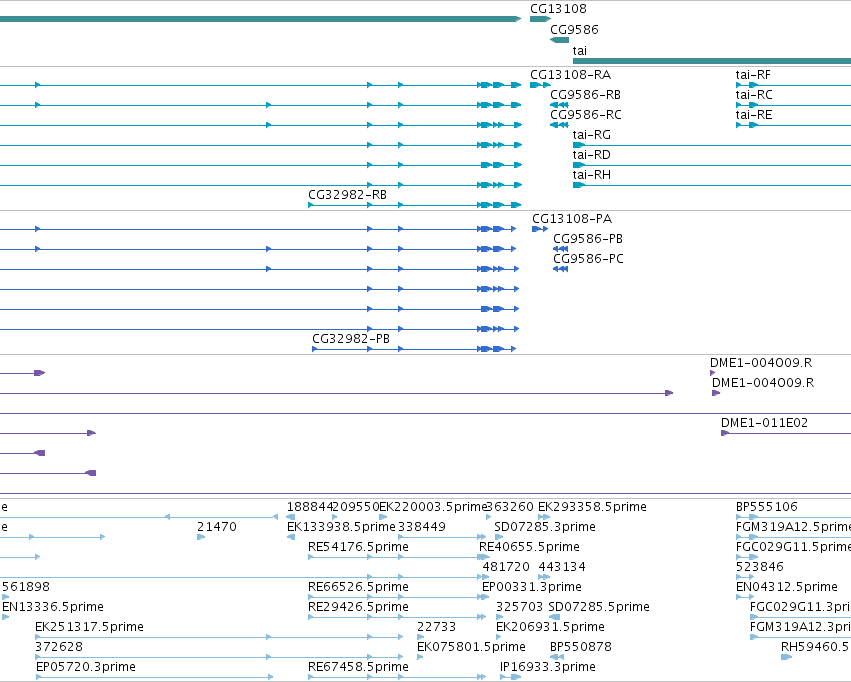The width and height of the screenshot is (851, 682).
Task: Click the FGC029G11.5prime EST label
Action: click(793, 547)
